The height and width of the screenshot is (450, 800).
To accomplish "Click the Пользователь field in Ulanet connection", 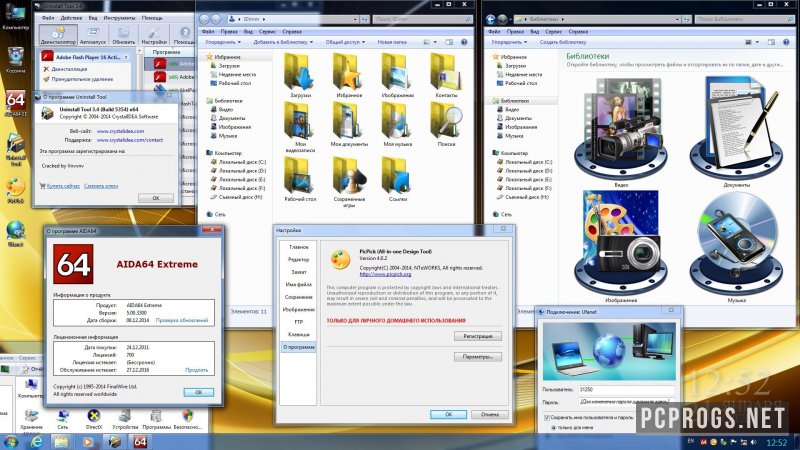I will click(x=627, y=389).
